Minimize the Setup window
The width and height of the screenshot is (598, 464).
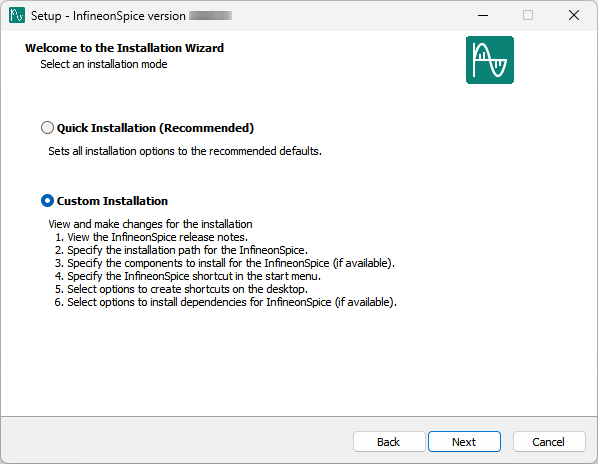click(x=483, y=15)
